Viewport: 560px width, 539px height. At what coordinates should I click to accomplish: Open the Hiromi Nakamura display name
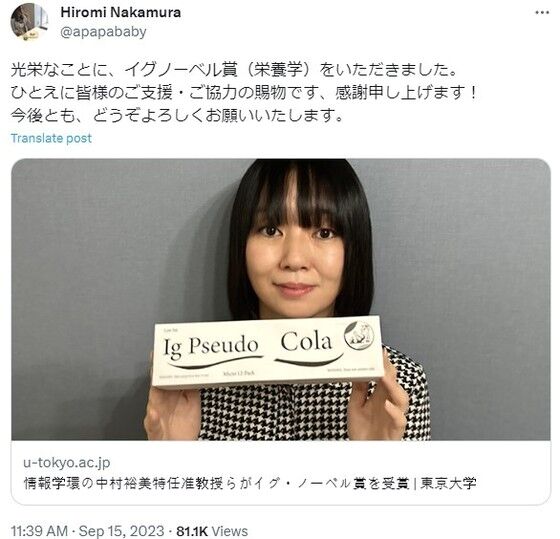(x=121, y=12)
